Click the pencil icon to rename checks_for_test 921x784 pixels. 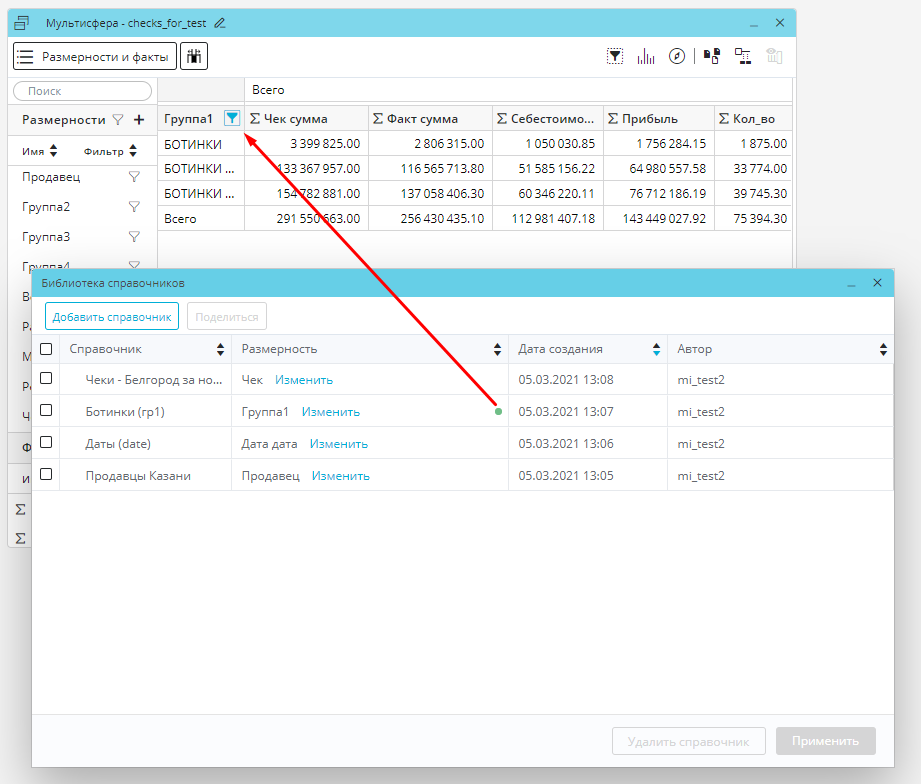pyautogui.click(x=220, y=23)
